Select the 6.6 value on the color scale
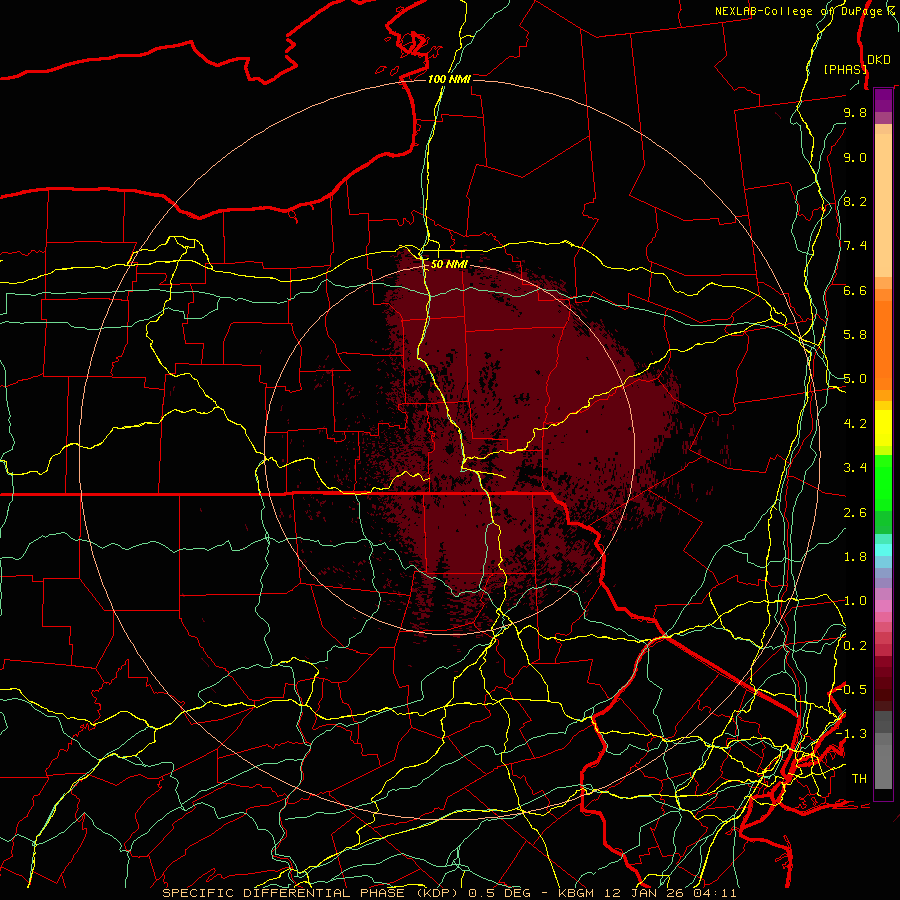The height and width of the screenshot is (900, 900). tap(855, 290)
